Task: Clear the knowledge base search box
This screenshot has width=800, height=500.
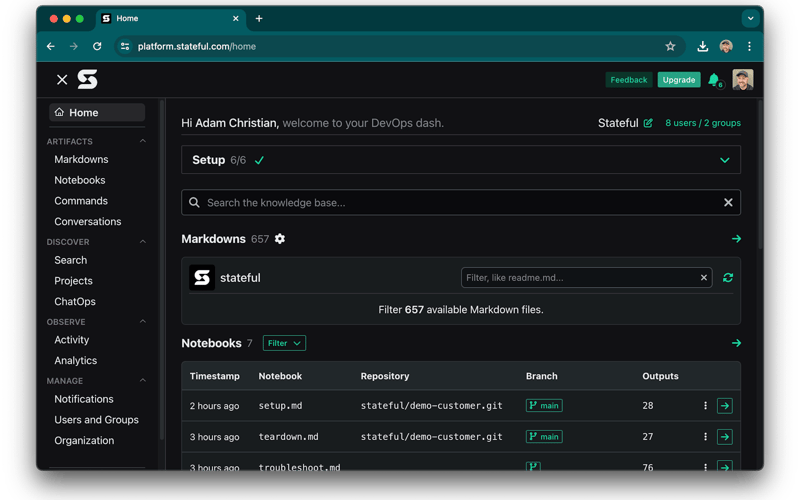Action: [728, 203]
